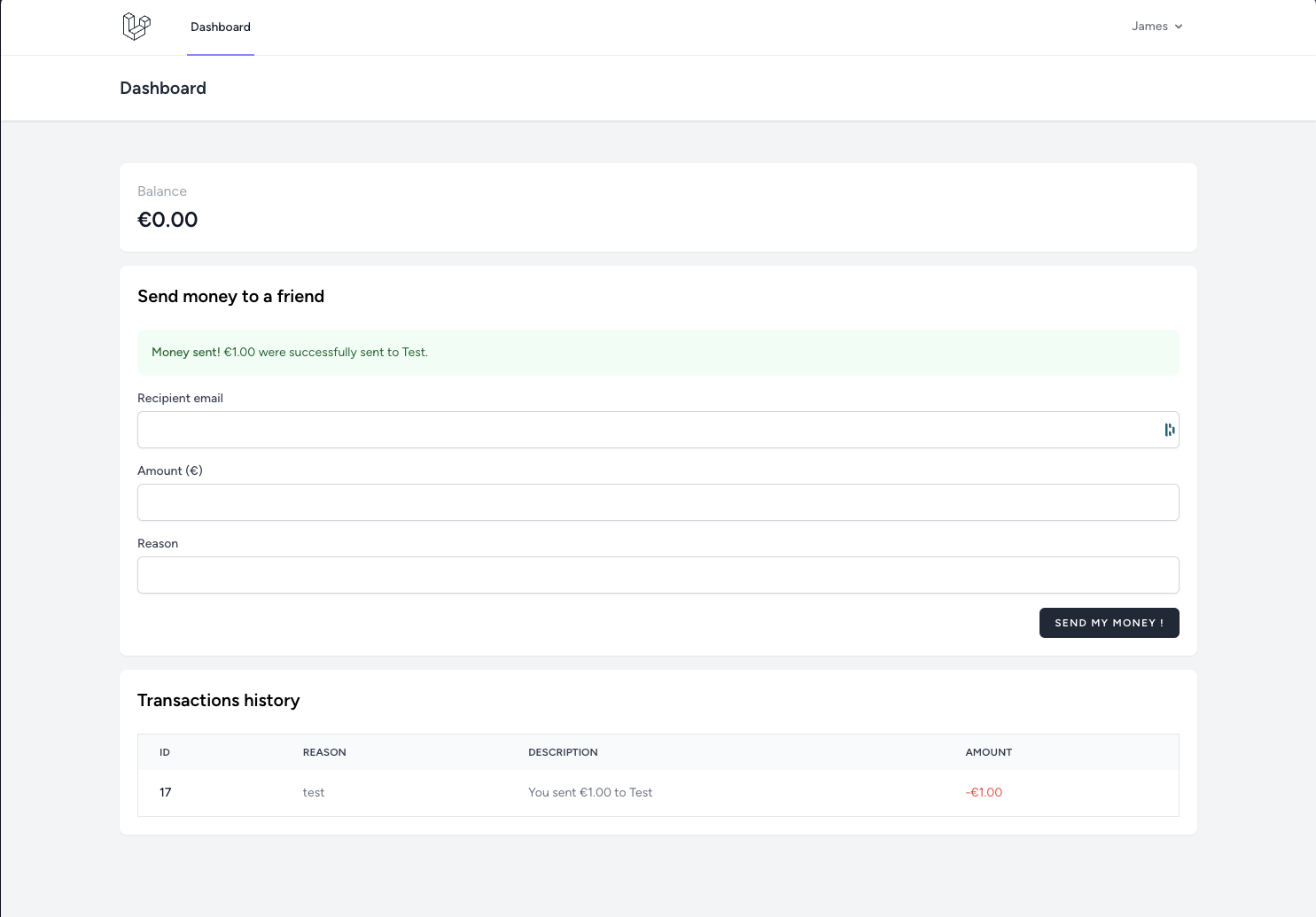The height and width of the screenshot is (917, 1316).
Task: Select the Dashboard navigation tab
Action: click(221, 27)
